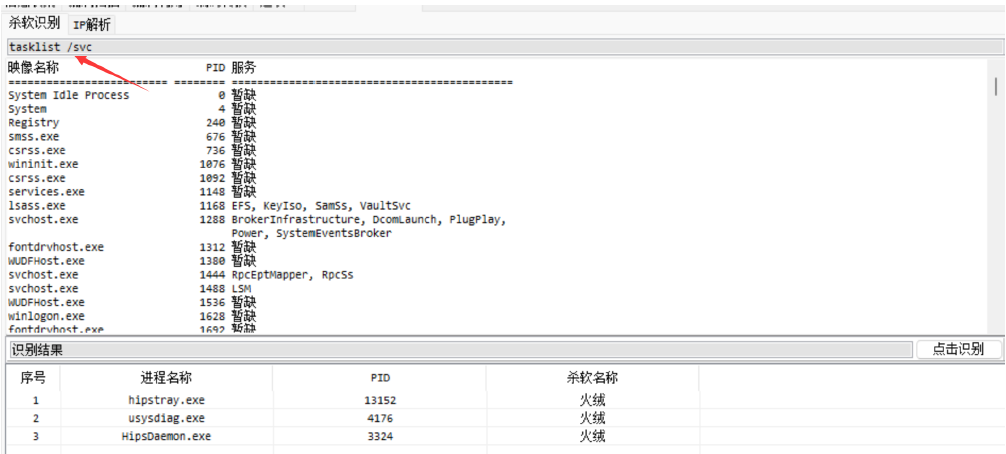Click the Power, SystemEventsBroker text line

(311, 233)
